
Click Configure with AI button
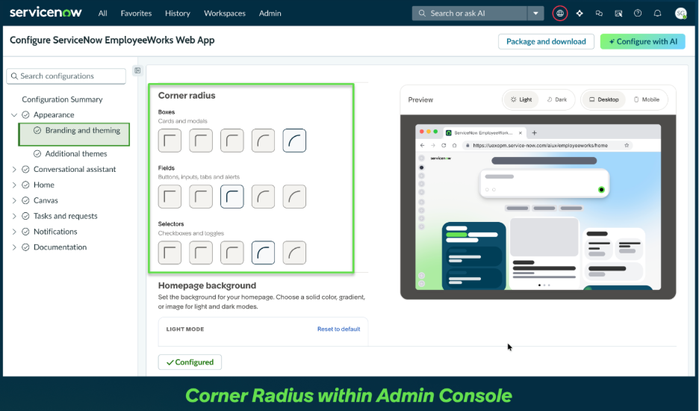click(642, 41)
